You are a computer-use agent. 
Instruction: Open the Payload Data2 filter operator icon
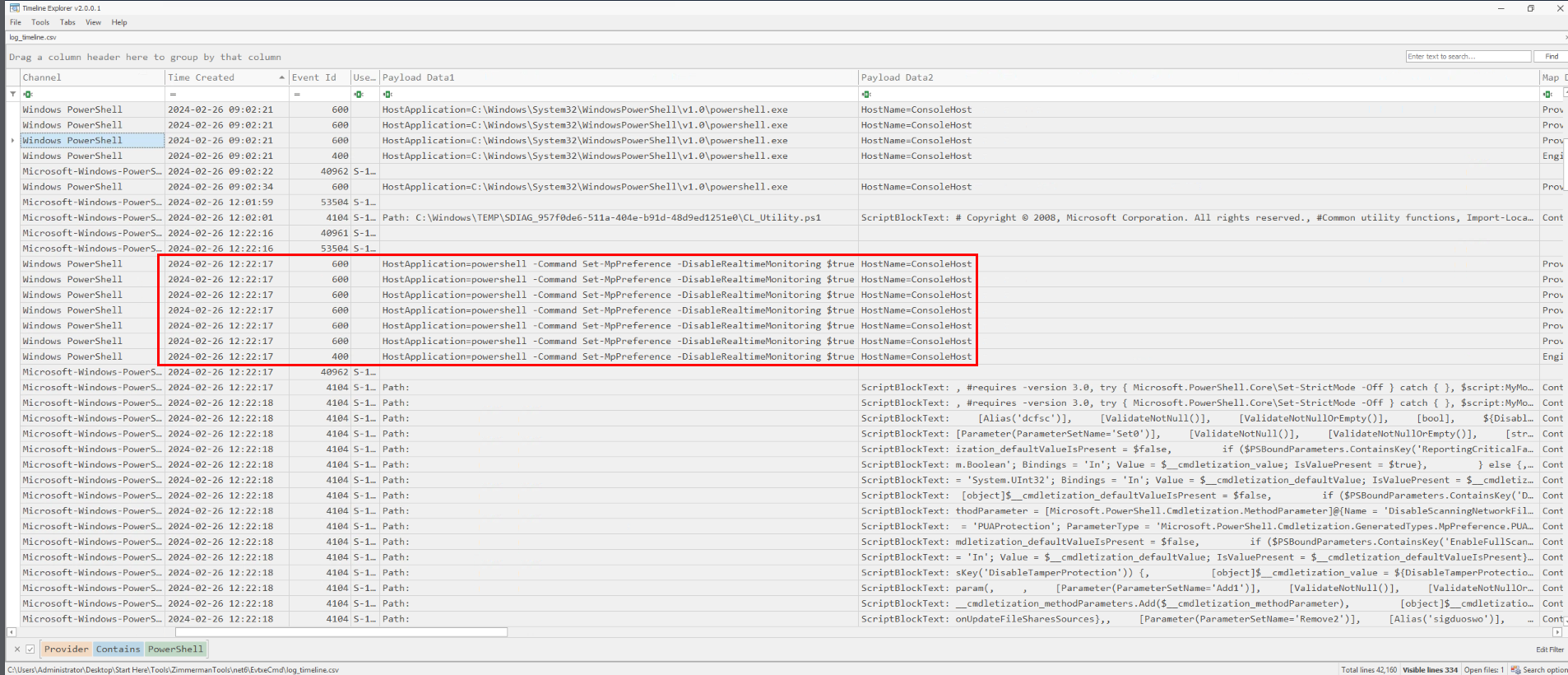click(x=866, y=94)
